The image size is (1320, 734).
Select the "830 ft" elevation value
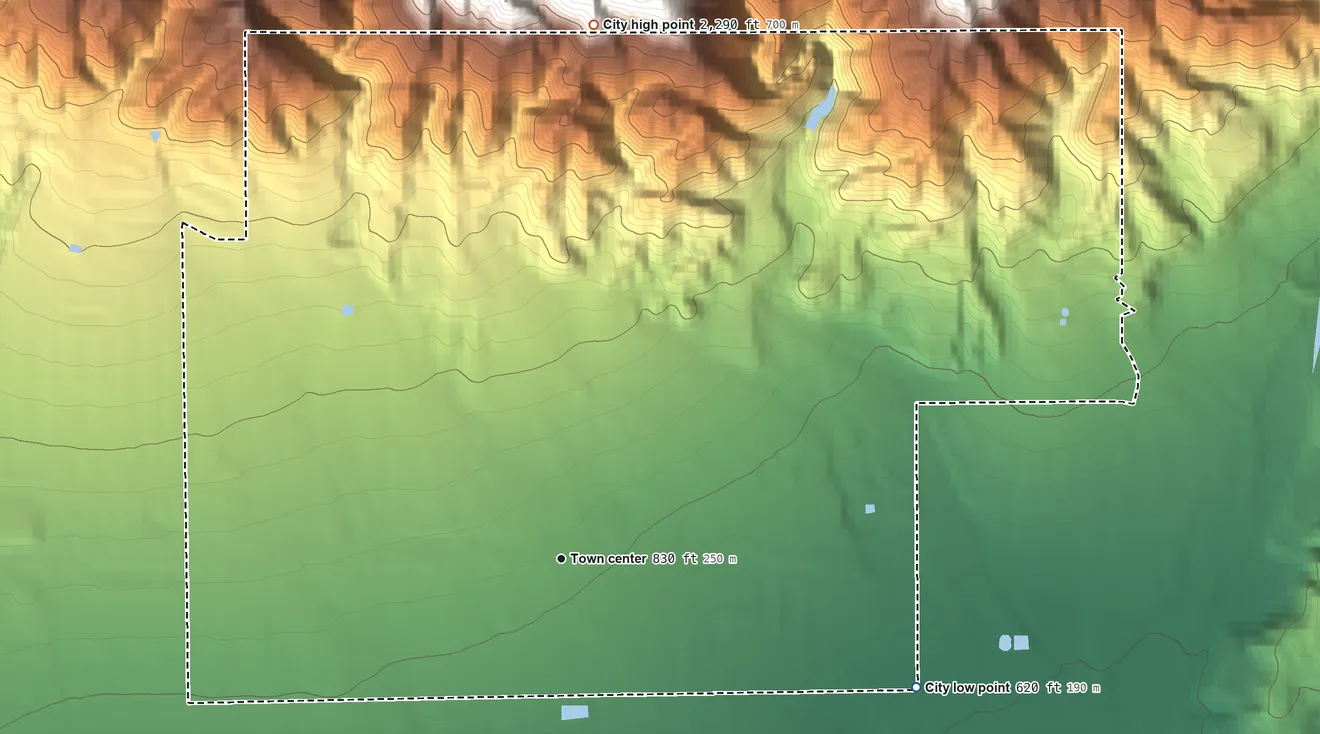[x=675, y=559]
